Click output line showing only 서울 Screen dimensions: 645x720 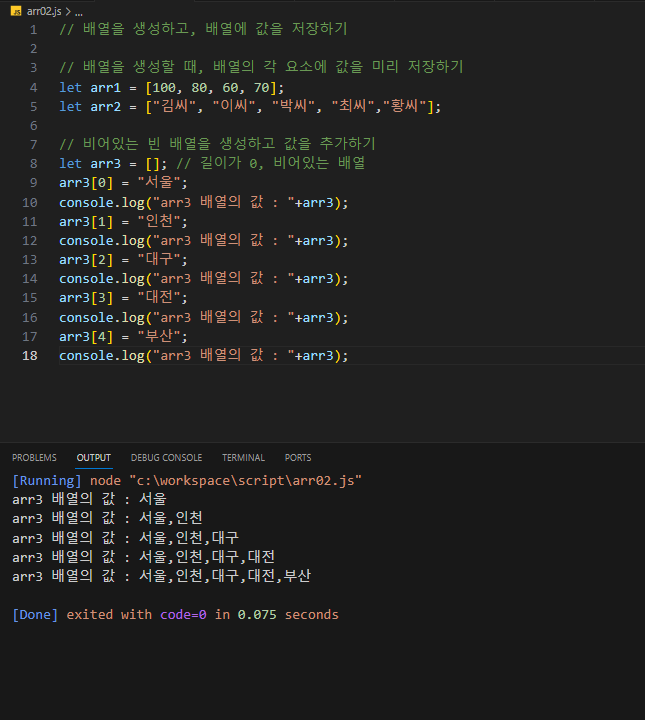click(89, 499)
